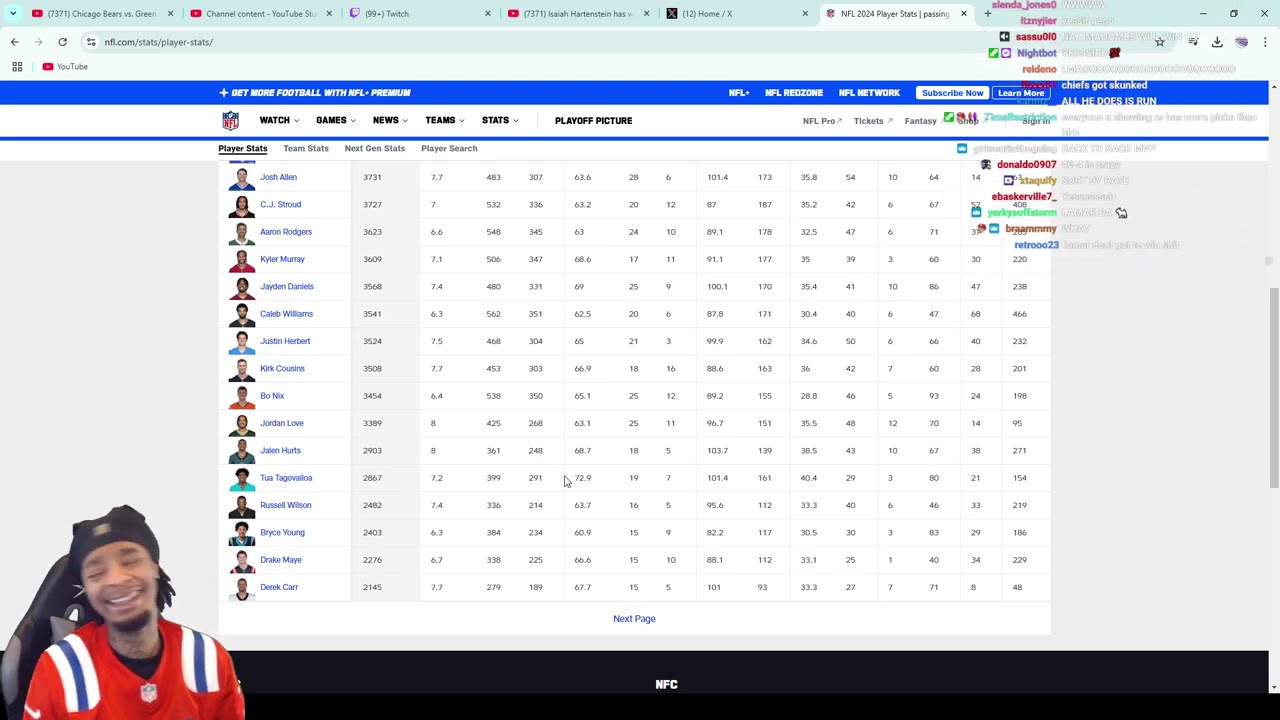The height and width of the screenshot is (720, 1280).
Task: Open the Chrome apps grid icon
Action: coord(17,66)
